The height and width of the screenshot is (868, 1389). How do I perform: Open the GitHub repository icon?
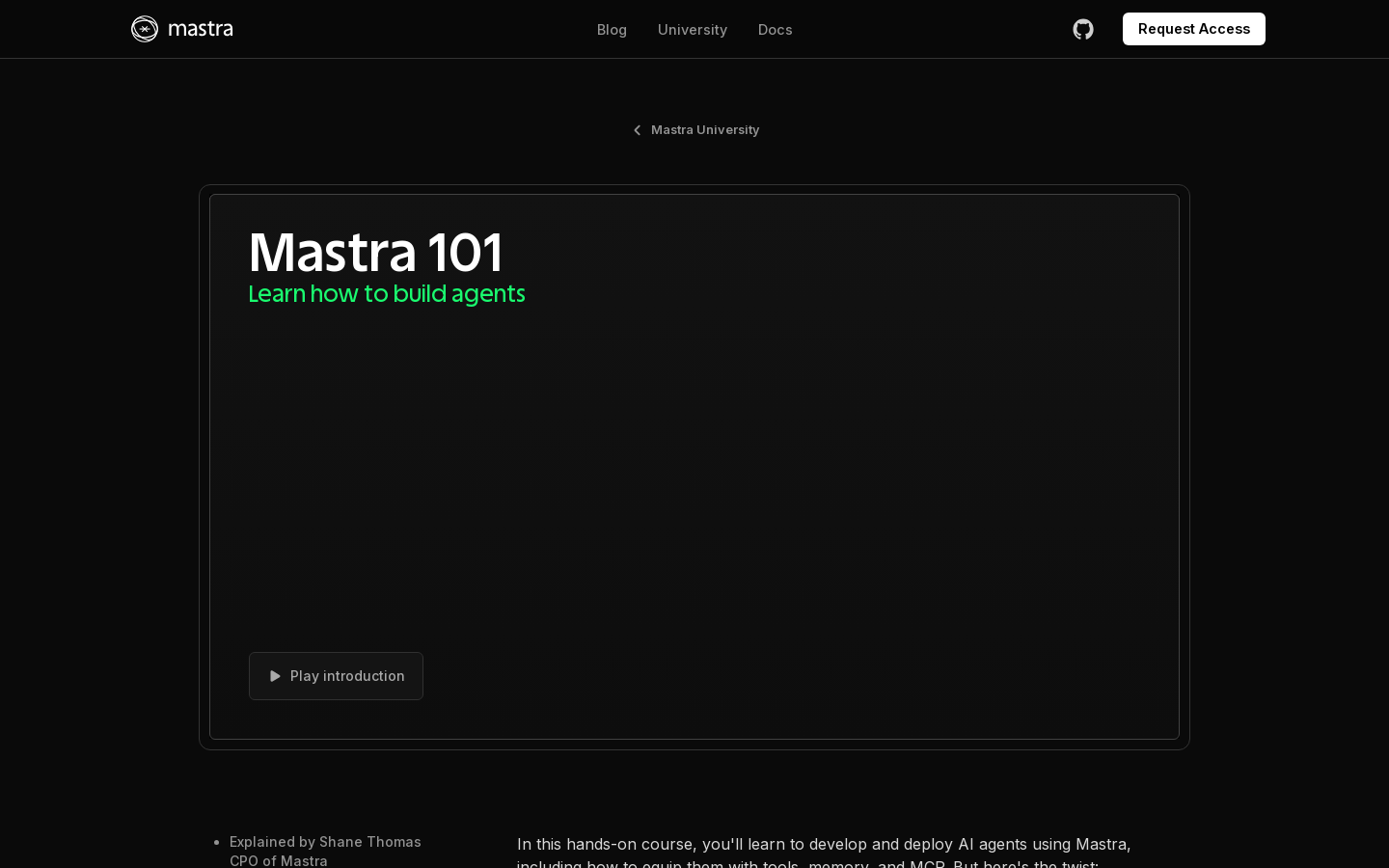click(x=1083, y=29)
